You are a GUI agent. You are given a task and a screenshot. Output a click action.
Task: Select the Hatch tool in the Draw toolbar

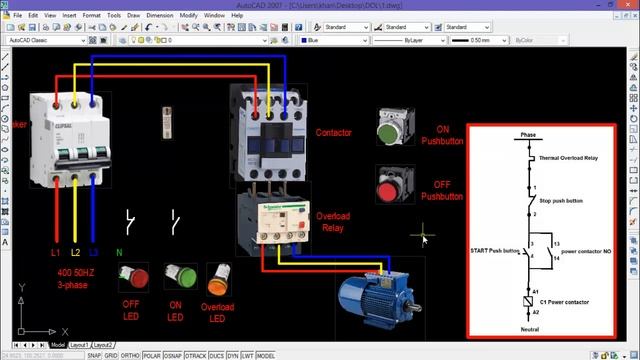5,201
